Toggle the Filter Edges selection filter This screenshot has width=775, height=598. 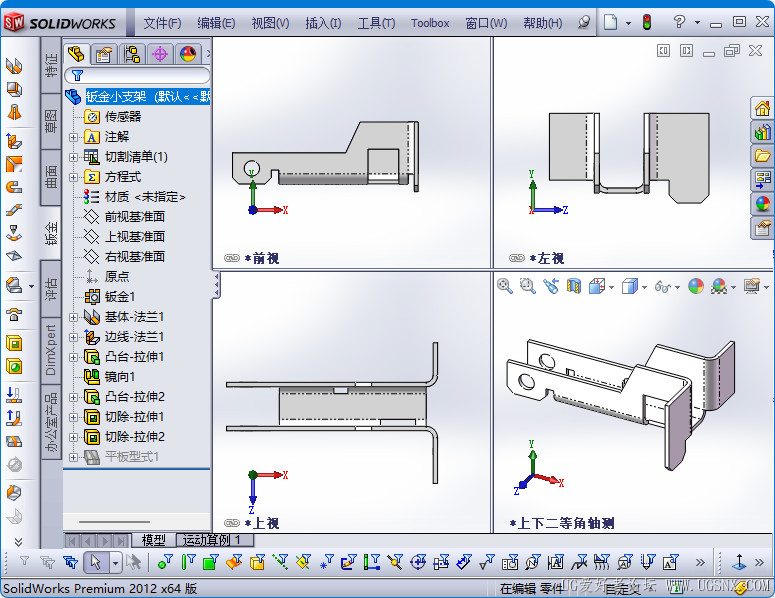tap(188, 562)
